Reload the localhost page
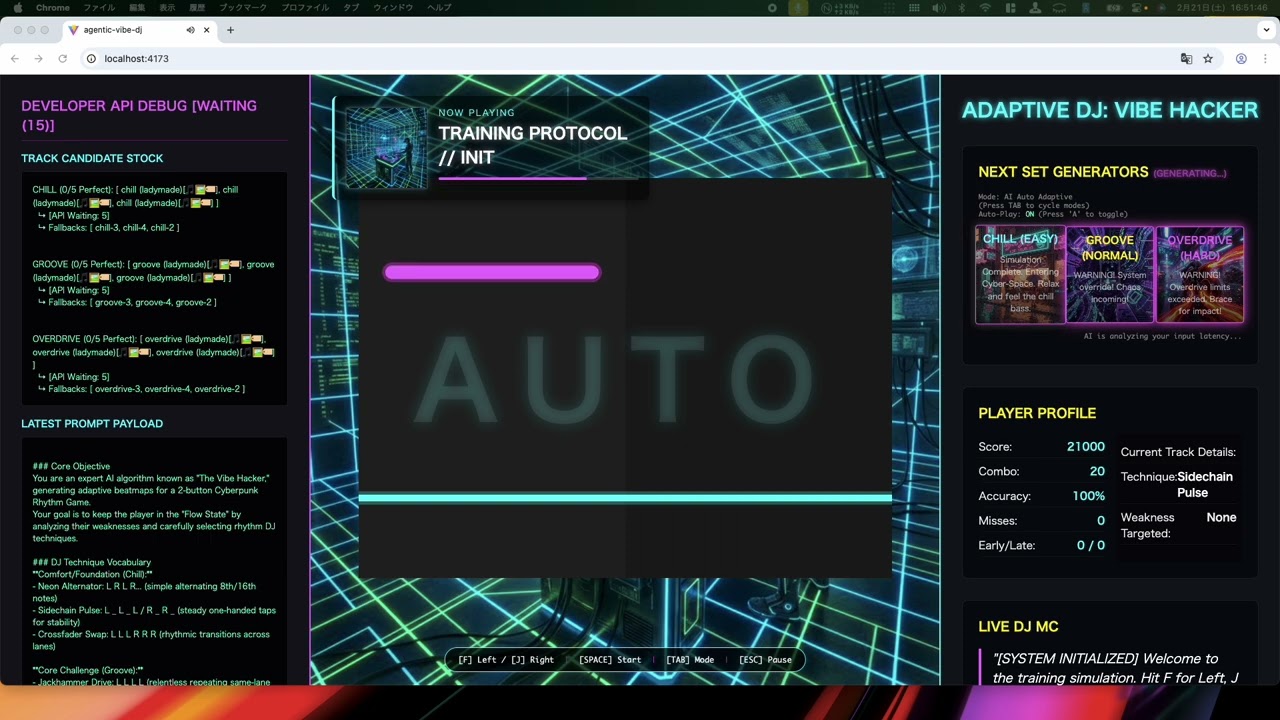 [x=62, y=59]
